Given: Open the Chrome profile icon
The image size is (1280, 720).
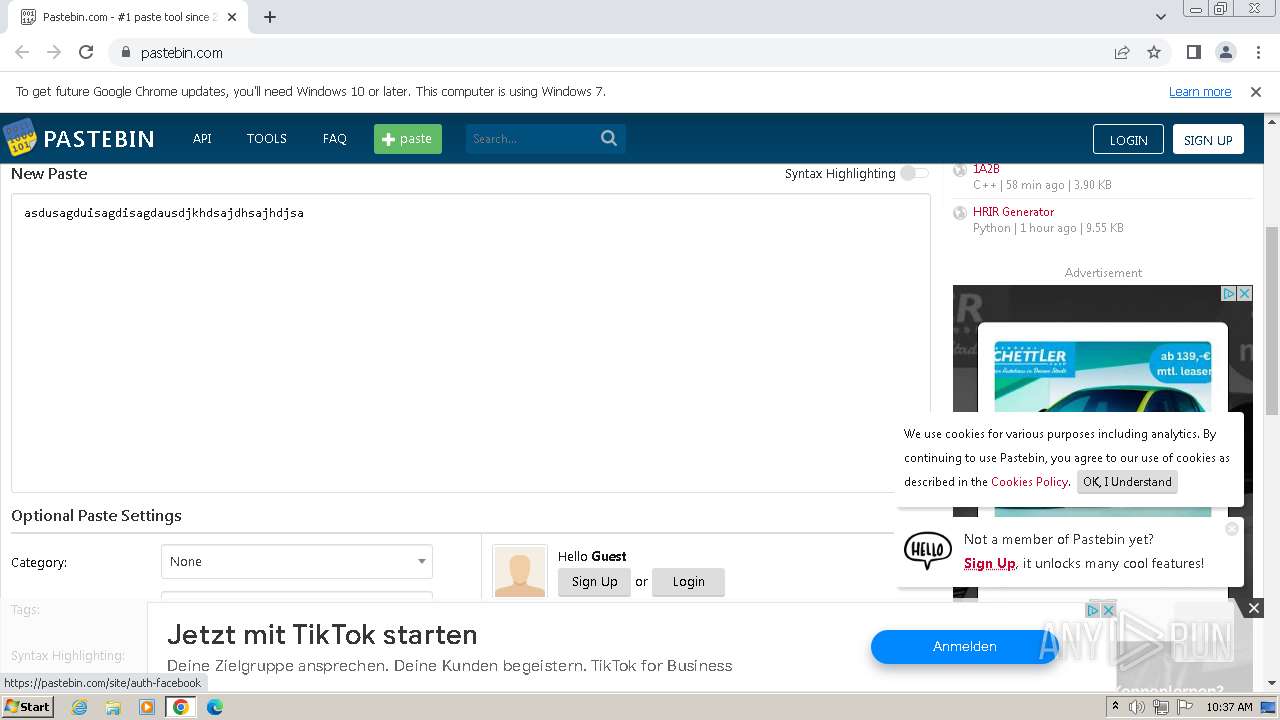Looking at the screenshot, I should [x=1226, y=52].
